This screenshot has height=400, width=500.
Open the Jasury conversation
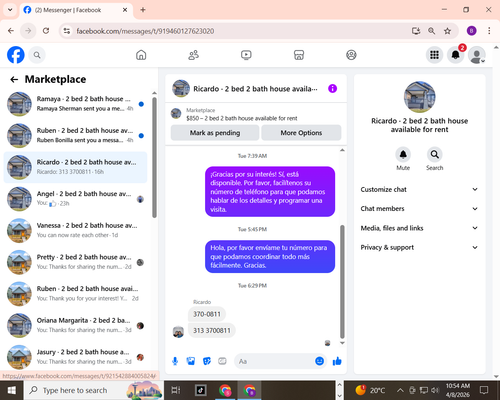75,357
